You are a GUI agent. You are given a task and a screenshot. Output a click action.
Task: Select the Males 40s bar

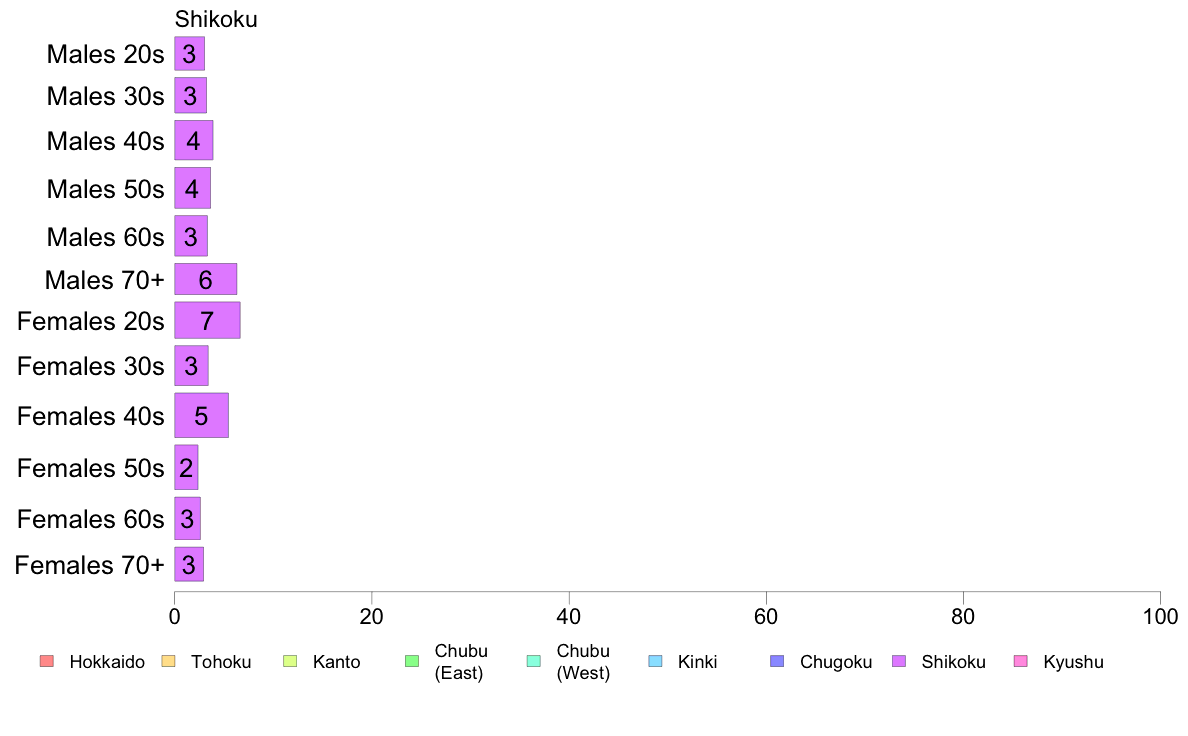point(193,140)
